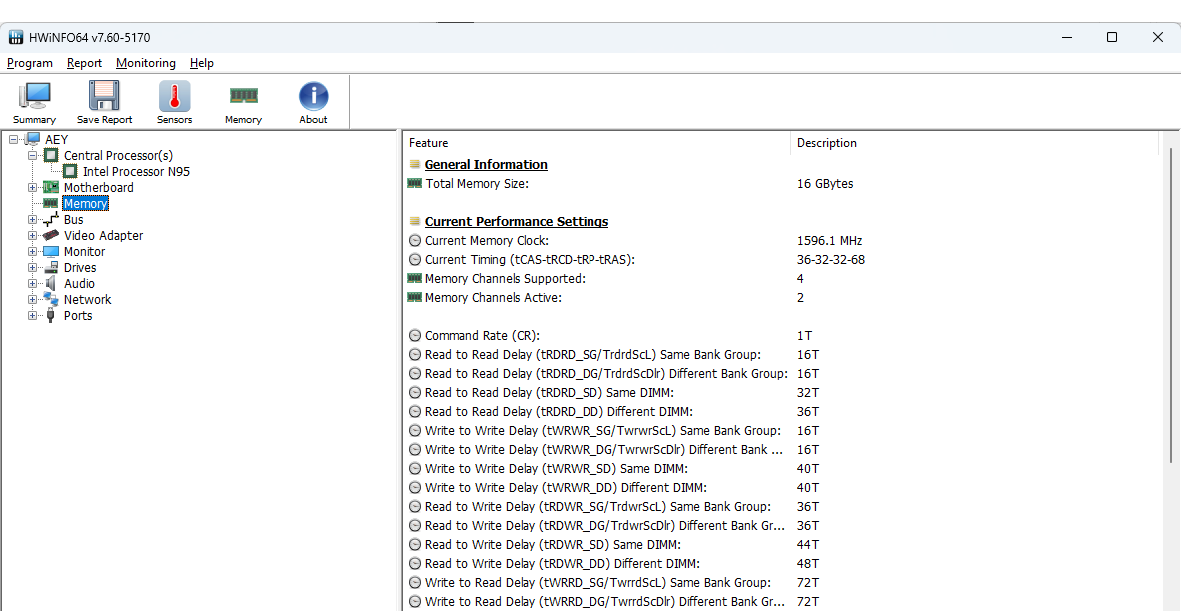
Task: Expand the Bus tree node
Action: pyautogui.click(x=32, y=219)
